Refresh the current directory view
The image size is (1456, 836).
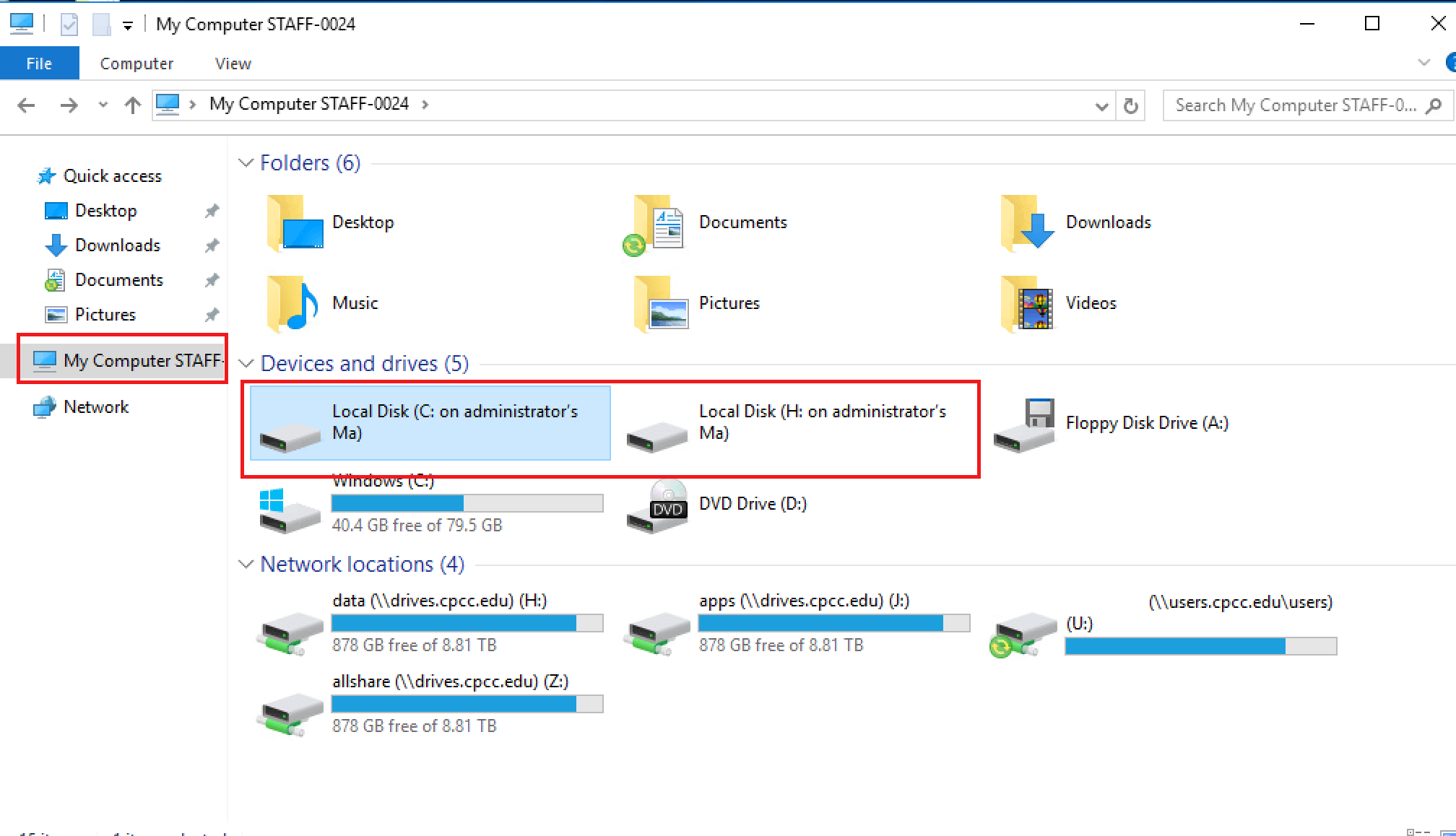[x=1131, y=104]
